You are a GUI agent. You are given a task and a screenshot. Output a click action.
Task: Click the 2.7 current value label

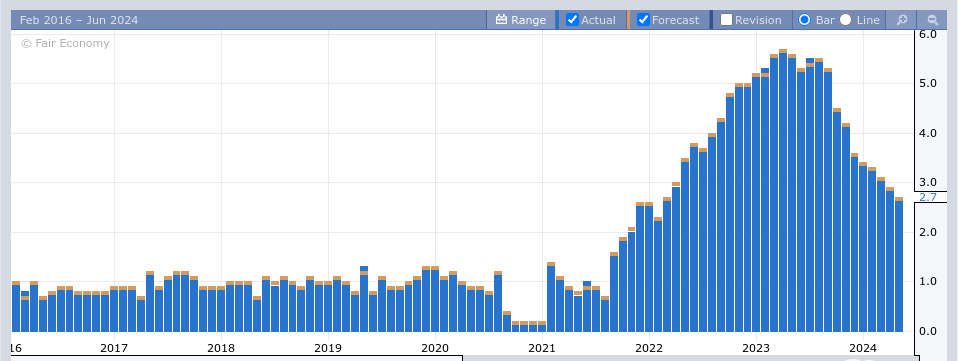pyautogui.click(x=928, y=197)
